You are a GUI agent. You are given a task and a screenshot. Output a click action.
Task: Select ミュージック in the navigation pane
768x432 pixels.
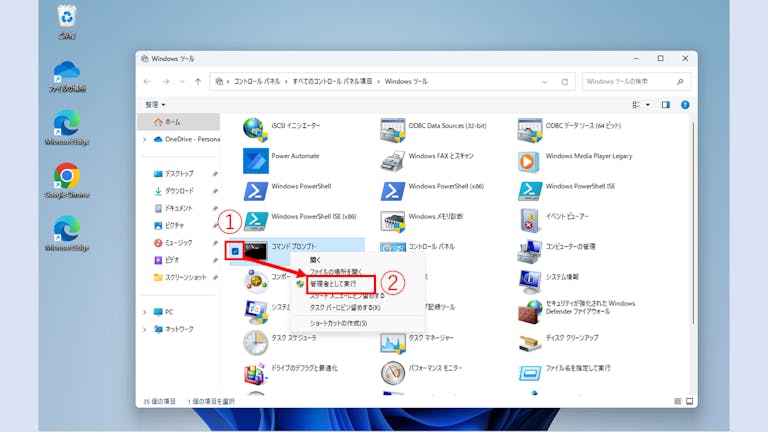click(x=179, y=243)
